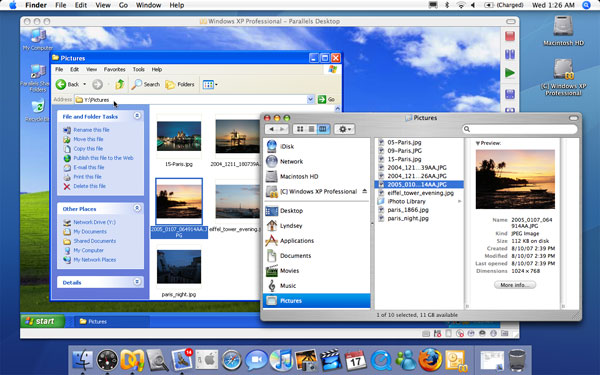Open the Recycle Bin on XP desktop
This screenshot has height=375, width=600.
pyautogui.click(x=37, y=110)
